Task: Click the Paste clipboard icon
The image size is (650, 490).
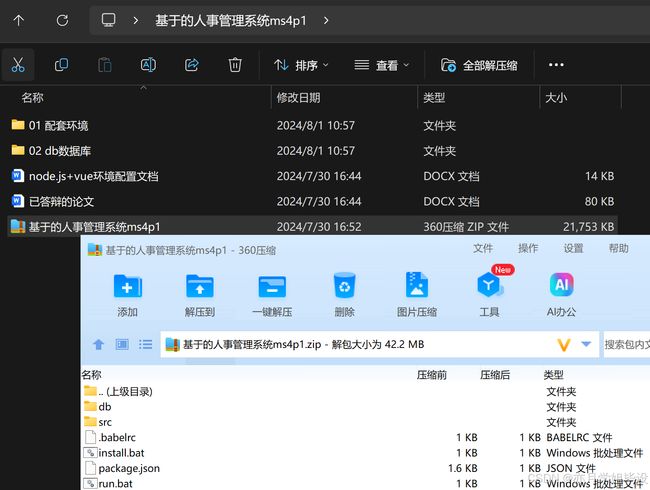Action: tap(105, 65)
